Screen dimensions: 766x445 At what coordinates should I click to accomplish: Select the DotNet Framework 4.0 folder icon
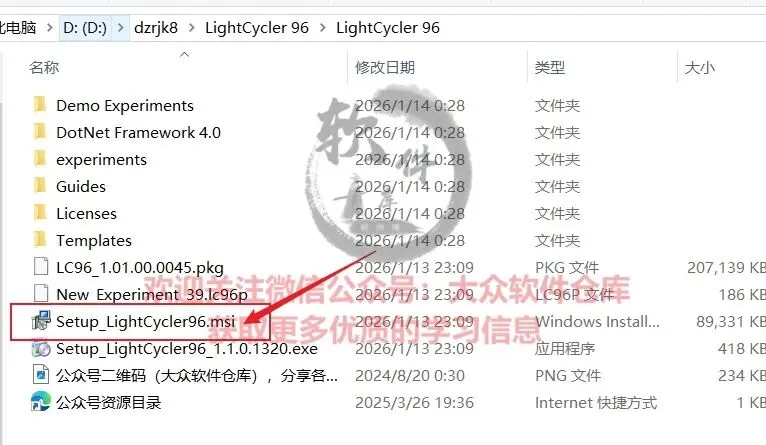tap(40, 131)
